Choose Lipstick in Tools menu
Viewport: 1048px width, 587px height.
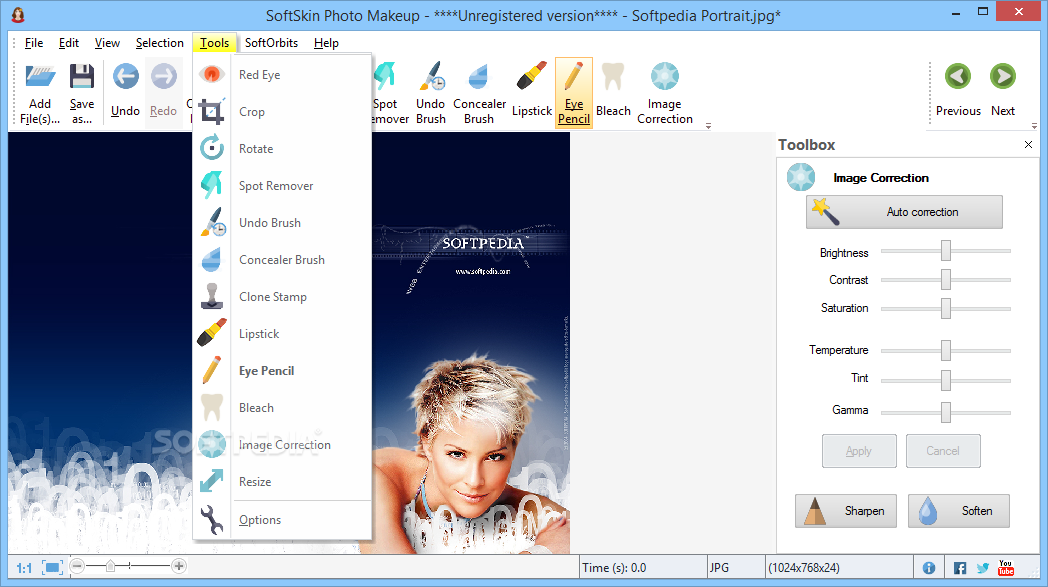(x=282, y=334)
